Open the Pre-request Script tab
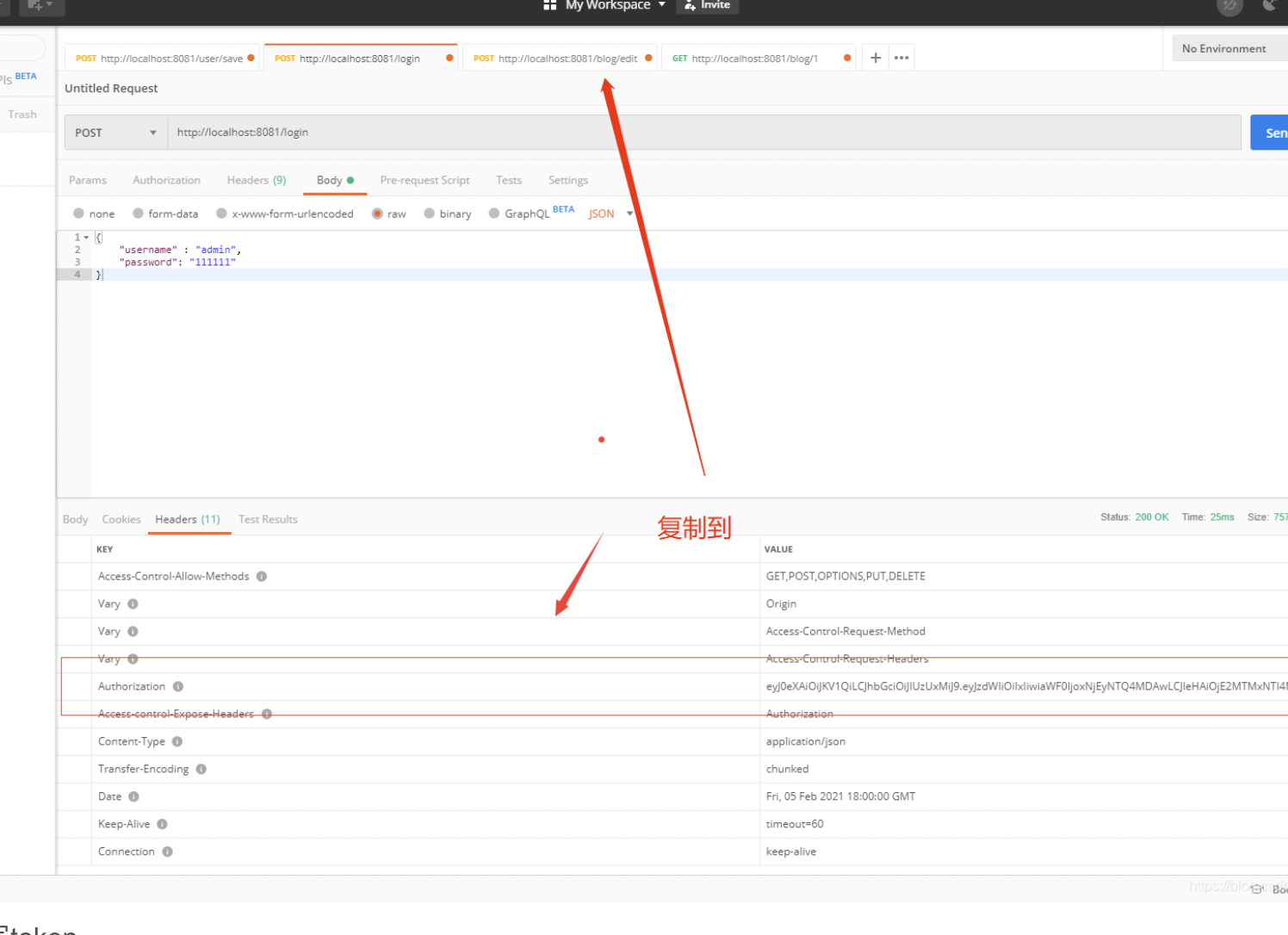This screenshot has height=935, width=1288. point(424,180)
